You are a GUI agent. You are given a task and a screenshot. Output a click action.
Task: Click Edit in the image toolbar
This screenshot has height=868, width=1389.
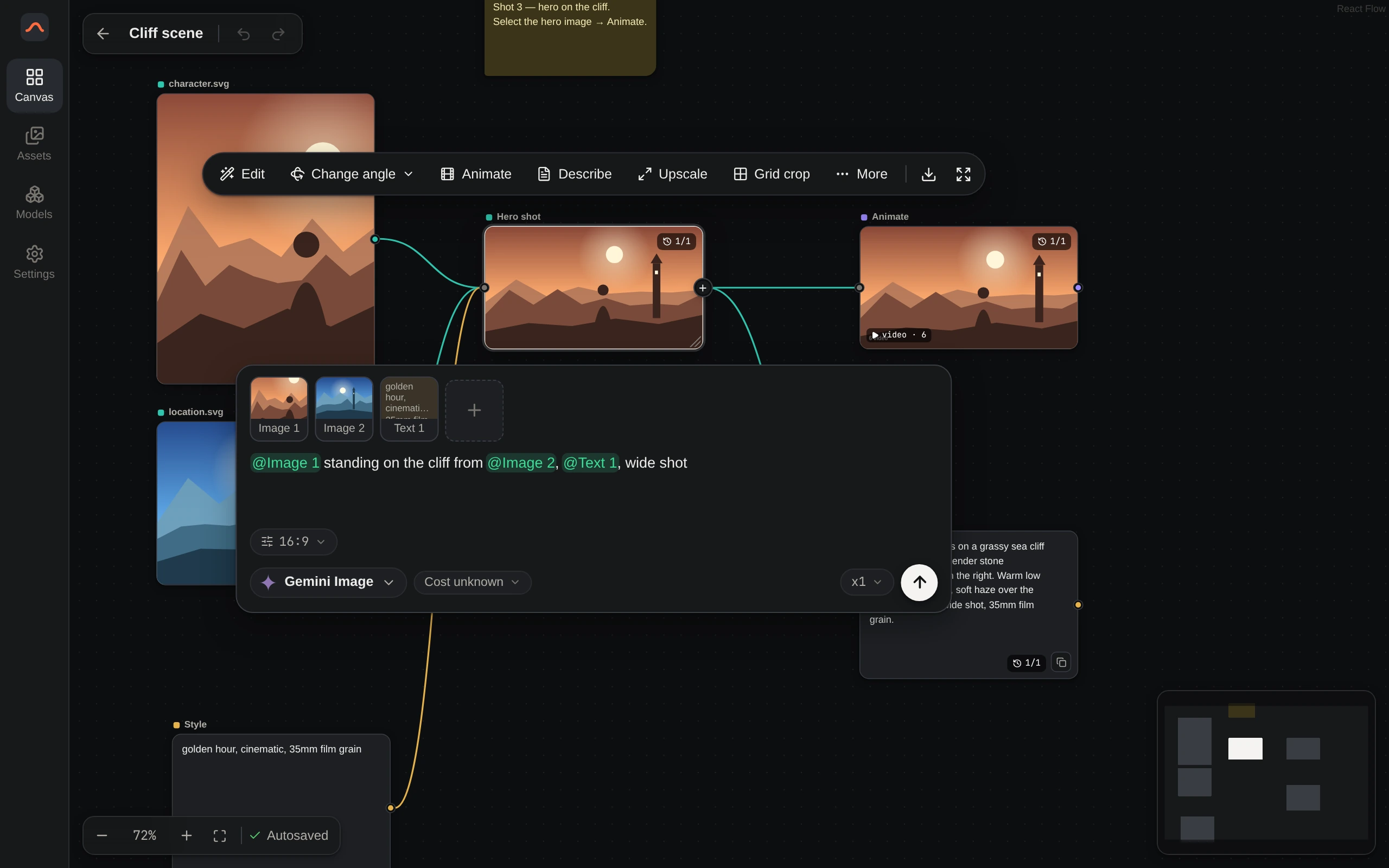[242, 174]
